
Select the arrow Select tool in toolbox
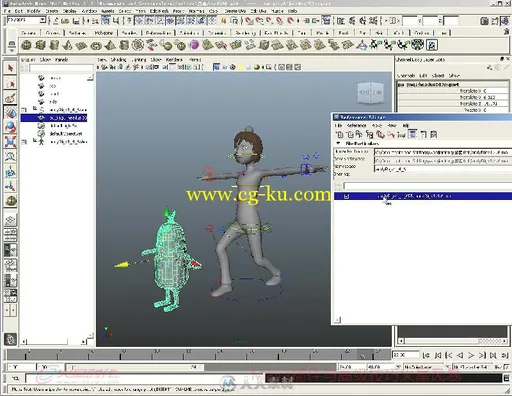click(x=10, y=68)
